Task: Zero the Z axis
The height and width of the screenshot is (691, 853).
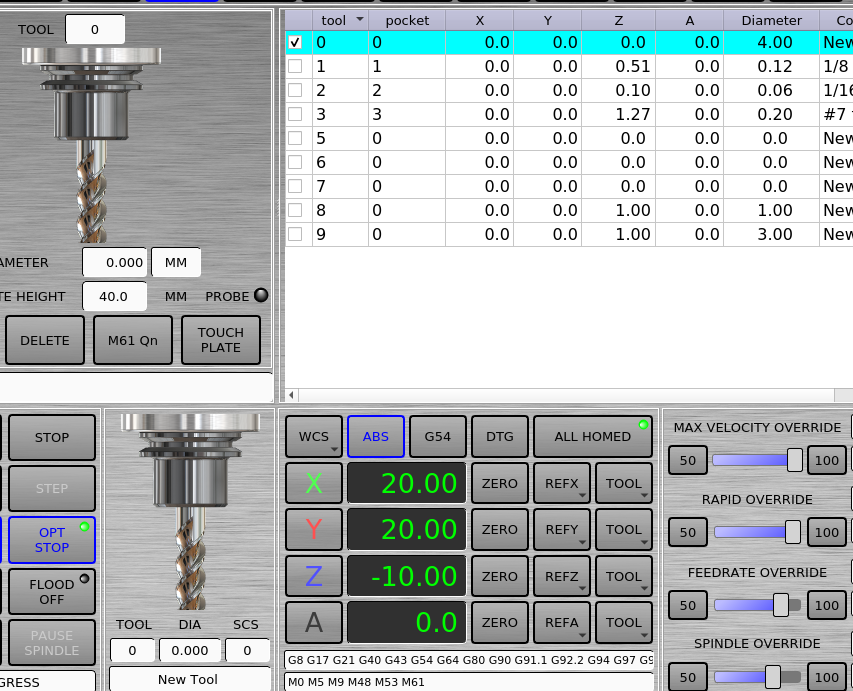Action: click(500, 576)
